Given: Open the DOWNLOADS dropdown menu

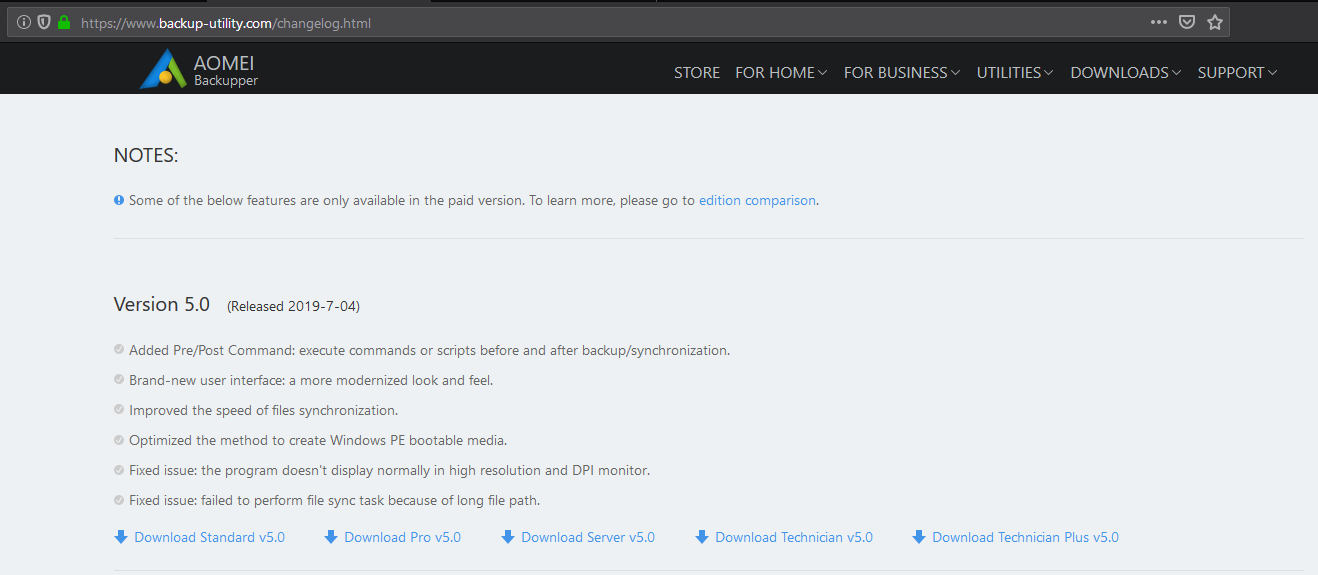Looking at the screenshot, I should coord(1125,72).
